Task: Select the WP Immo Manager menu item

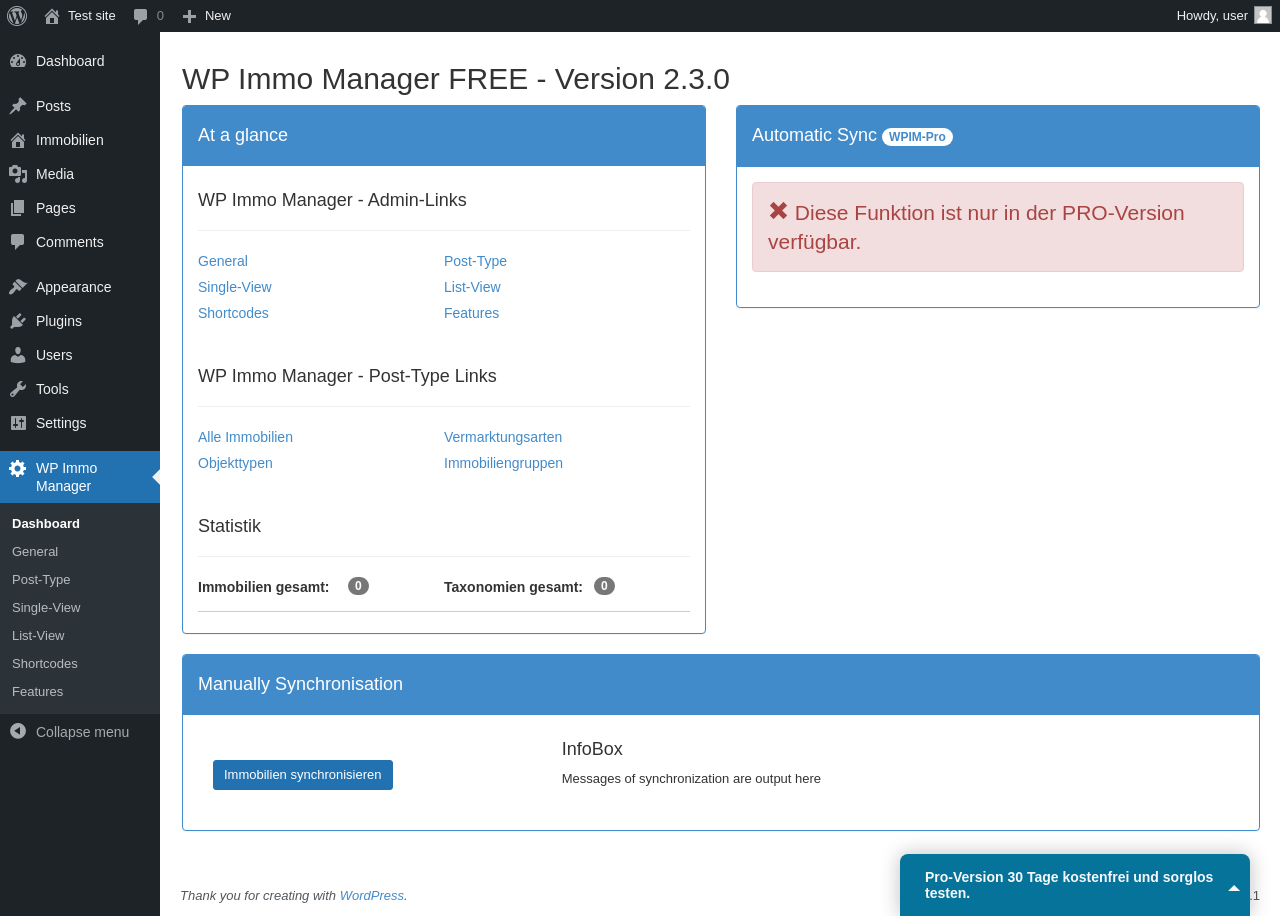Action: [x=80, y=477]
